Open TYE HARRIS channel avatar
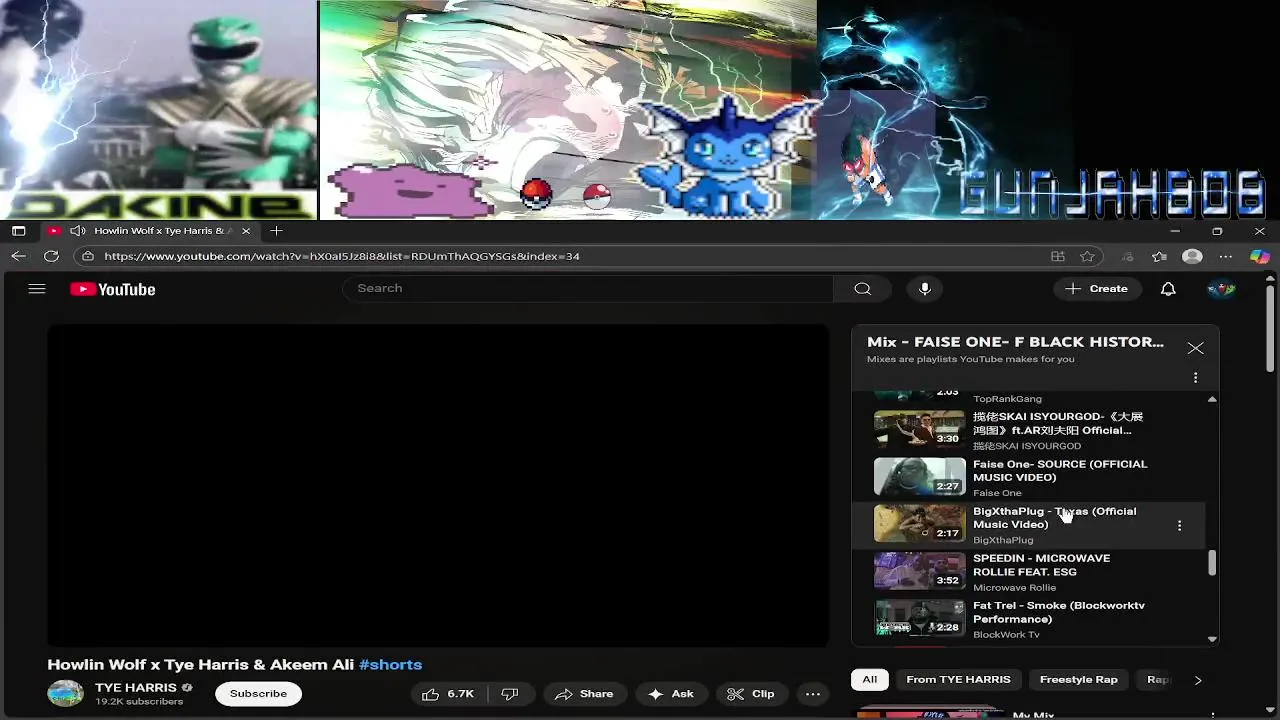This screenshot has width=1280, height=720. coord(66,694)
